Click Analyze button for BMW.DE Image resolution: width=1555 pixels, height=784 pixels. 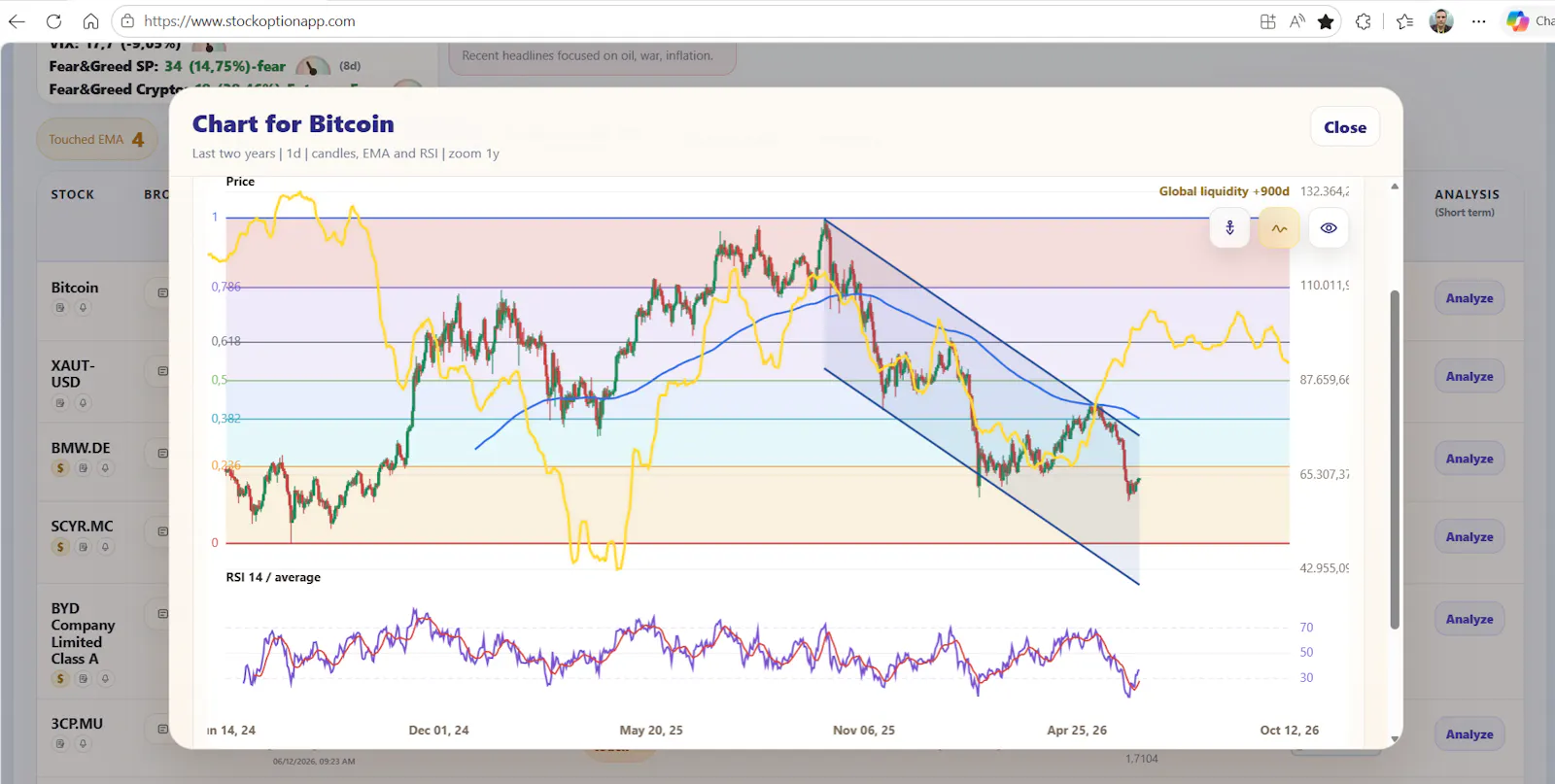coord(1469,459)
